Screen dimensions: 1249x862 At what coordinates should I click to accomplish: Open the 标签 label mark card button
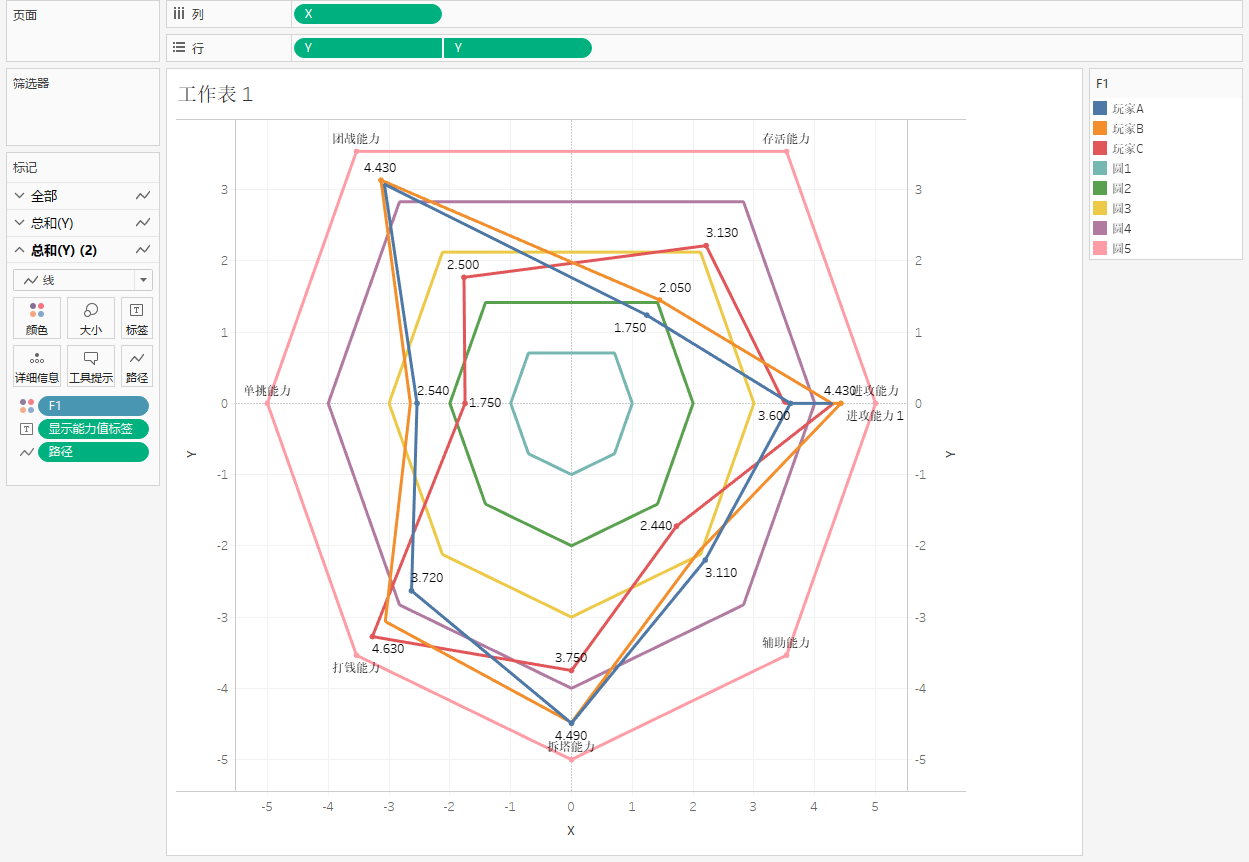tap(137, 318)
